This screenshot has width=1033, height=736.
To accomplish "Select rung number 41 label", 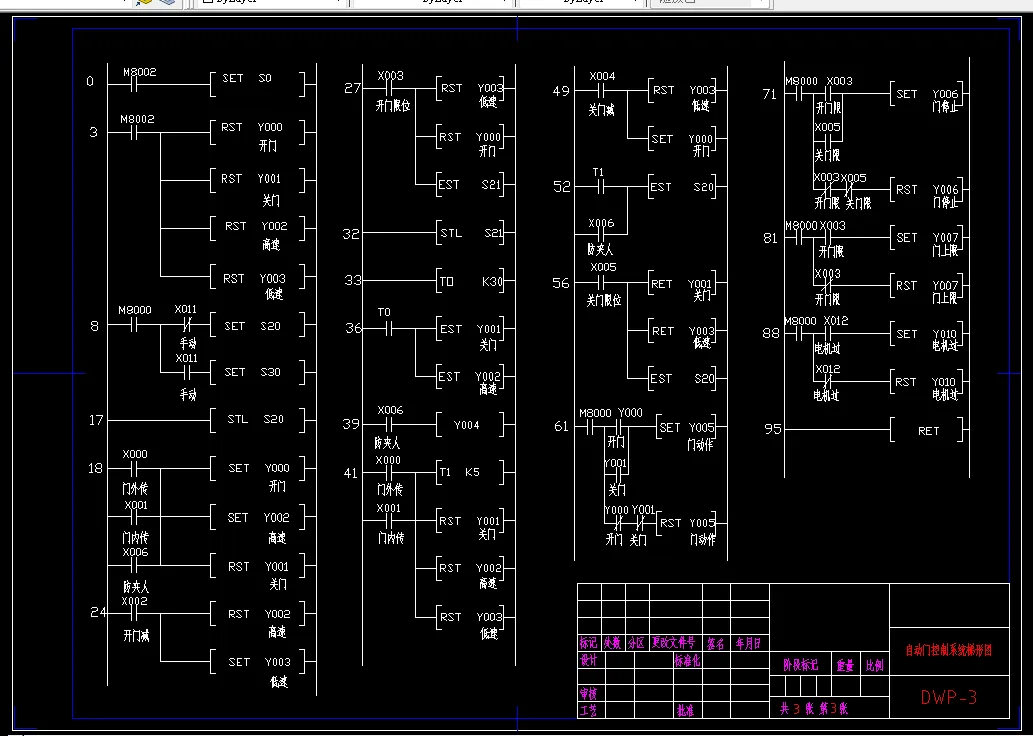I will pyautogui.click(x=350, y=473).
